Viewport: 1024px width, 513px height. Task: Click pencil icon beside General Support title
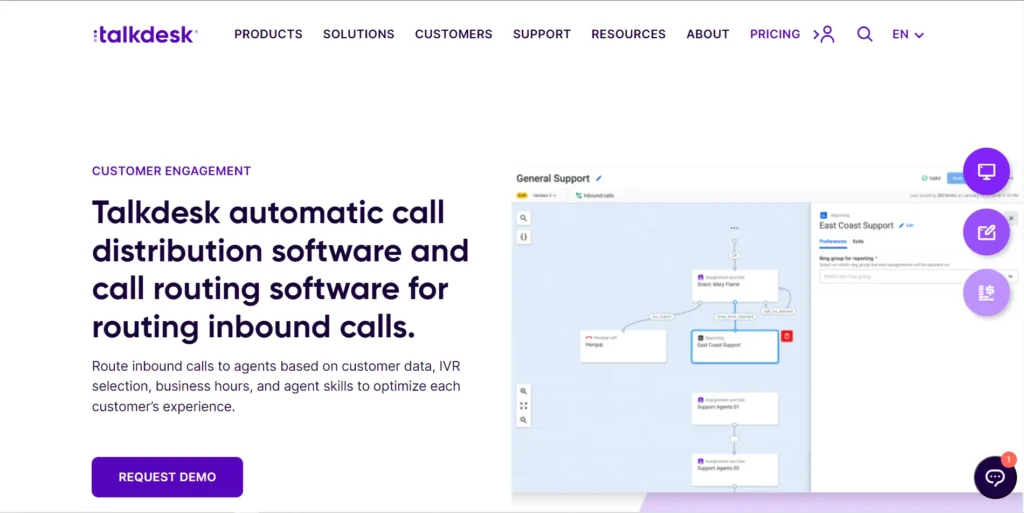(x=599, y=178)
